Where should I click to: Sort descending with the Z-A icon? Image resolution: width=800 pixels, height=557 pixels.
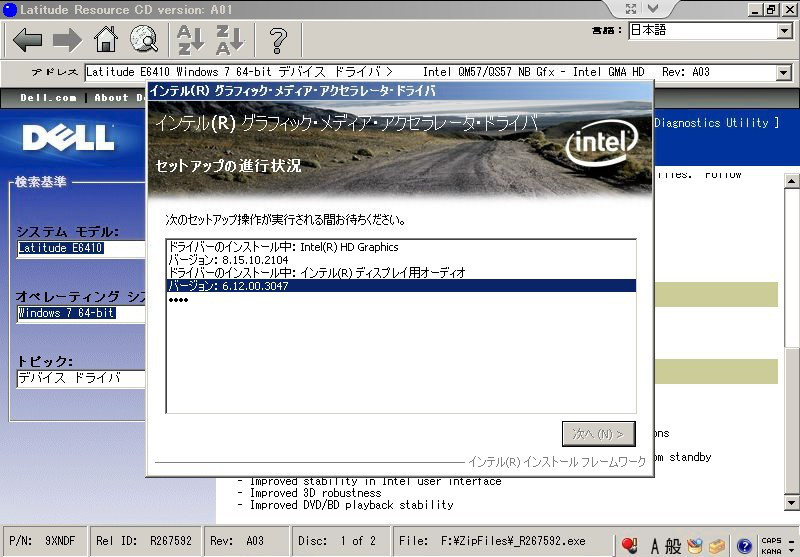click(229, 40)
